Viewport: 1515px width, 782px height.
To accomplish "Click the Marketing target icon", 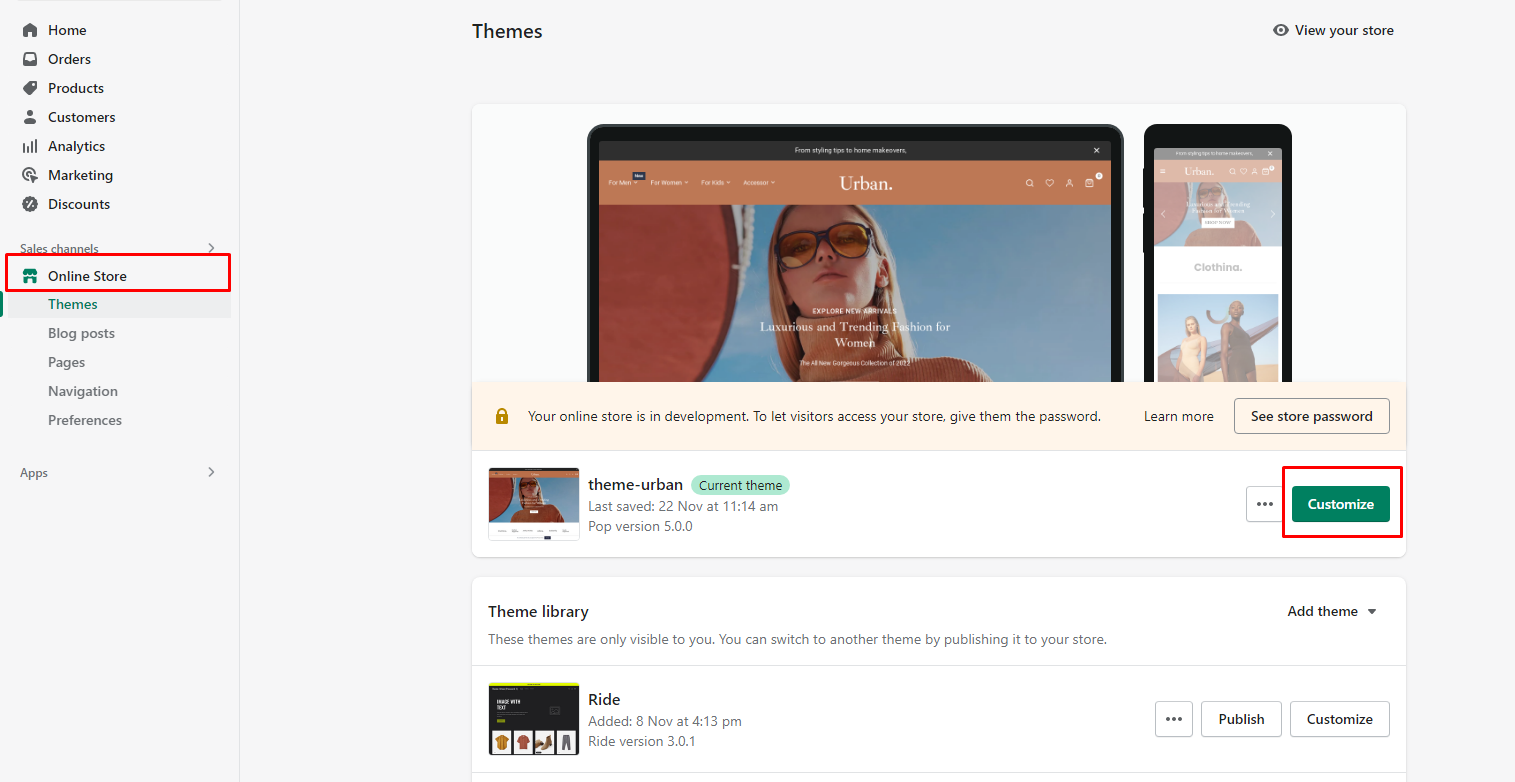I will pos(30,175).
